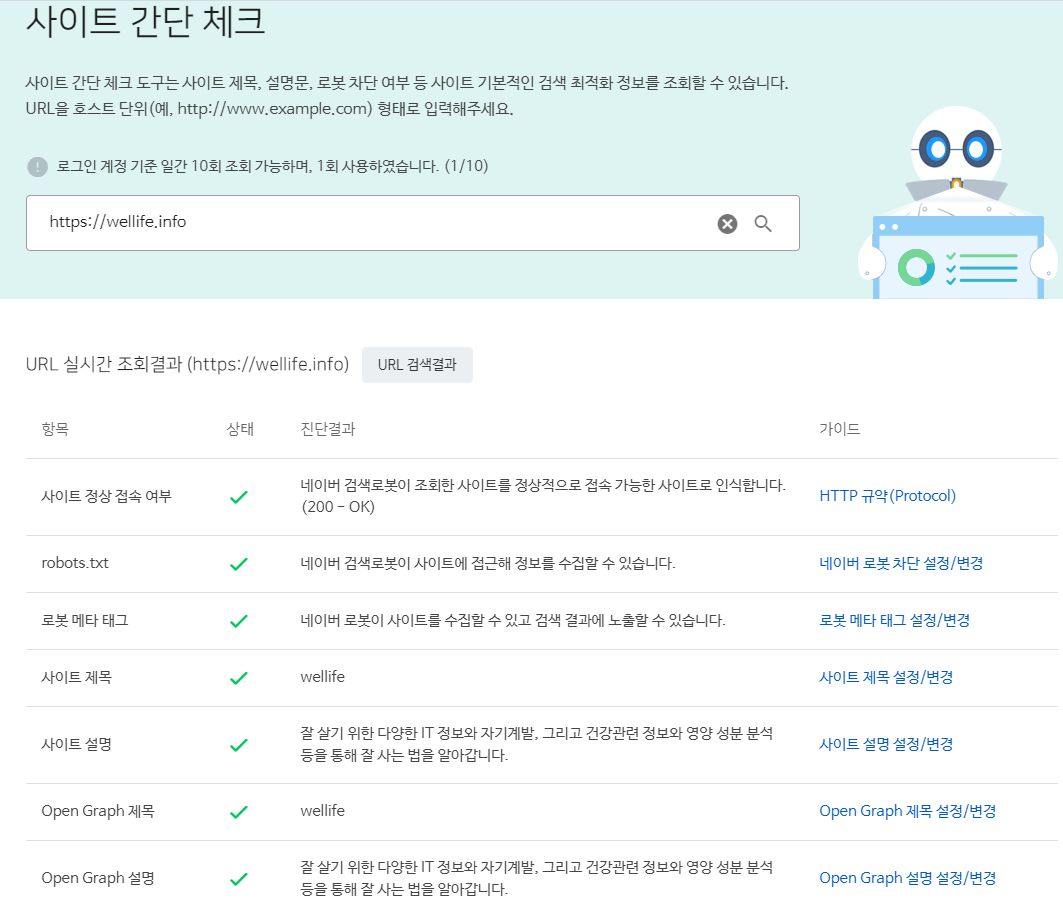Open the Open Graph 설명 설정/변경 link
The width and height of the screenshot is (1063, 900).
(906, 878)
